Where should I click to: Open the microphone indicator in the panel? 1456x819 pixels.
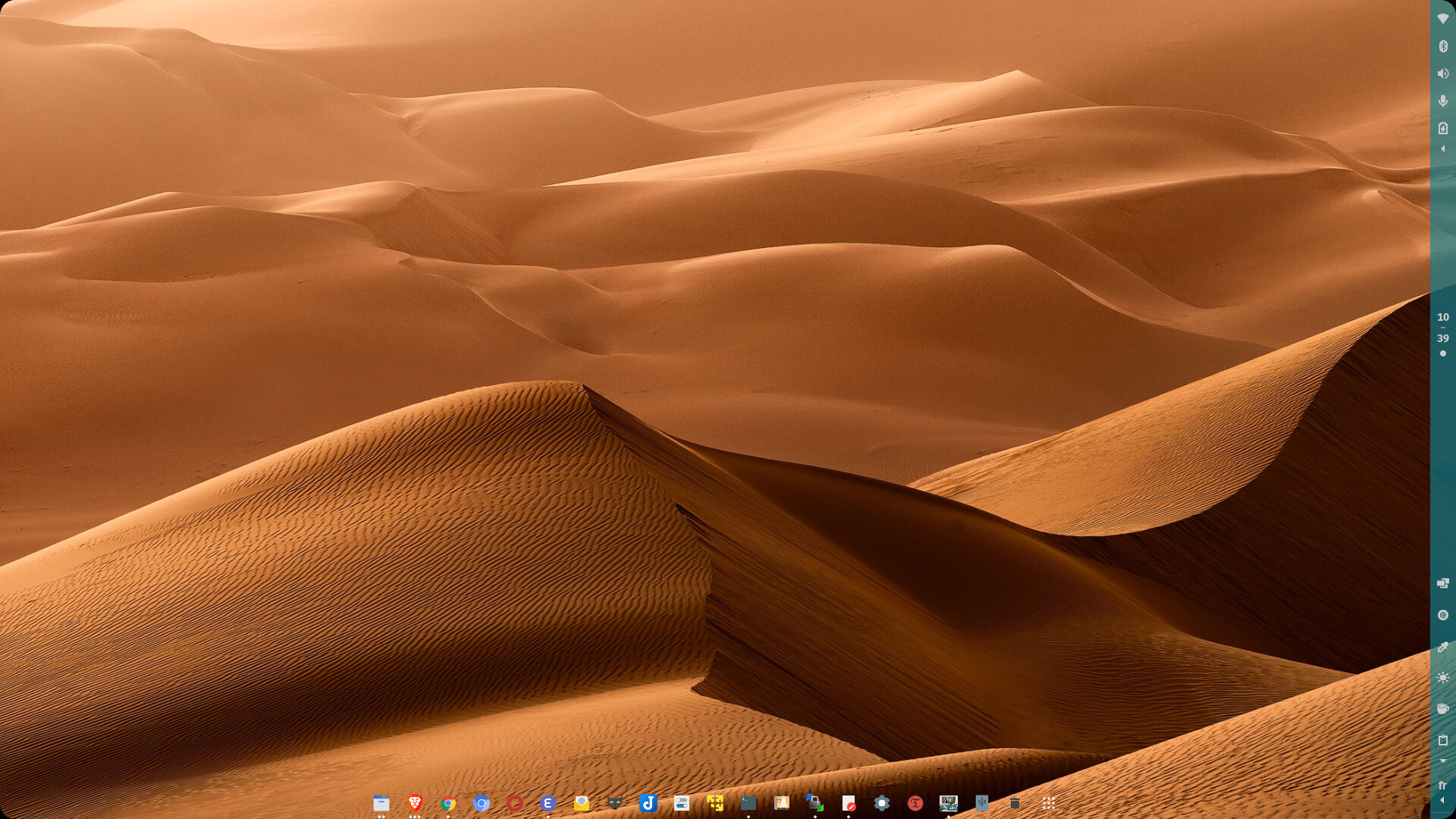click(x=1443, y=101)
